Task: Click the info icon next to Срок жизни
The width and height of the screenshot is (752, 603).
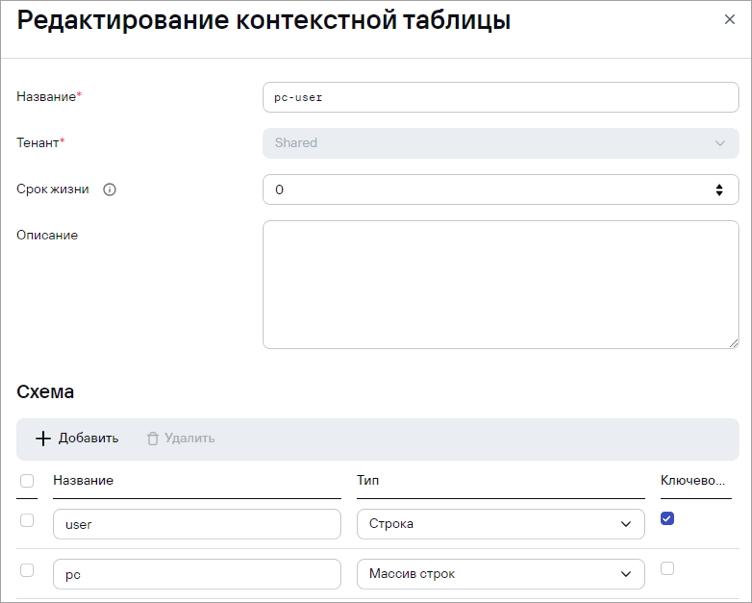Action: (x=109, y=189)
